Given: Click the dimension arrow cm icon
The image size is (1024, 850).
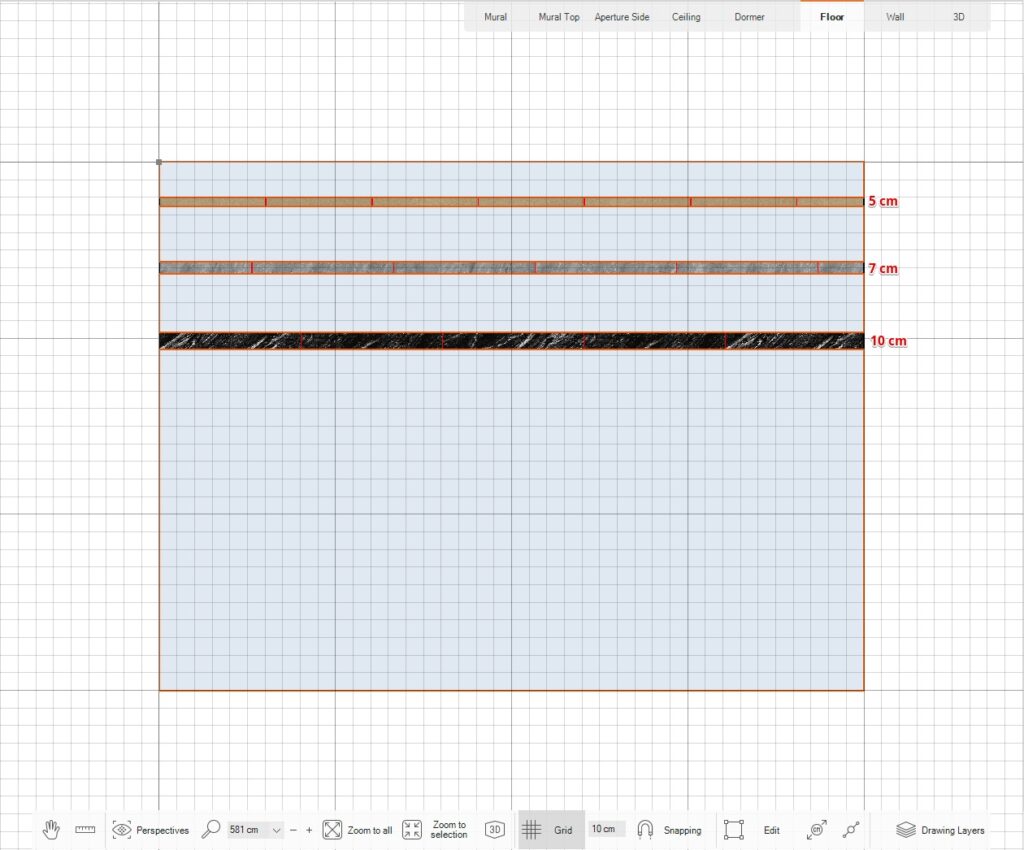Looking at the screenshot, I should [817, 830].
